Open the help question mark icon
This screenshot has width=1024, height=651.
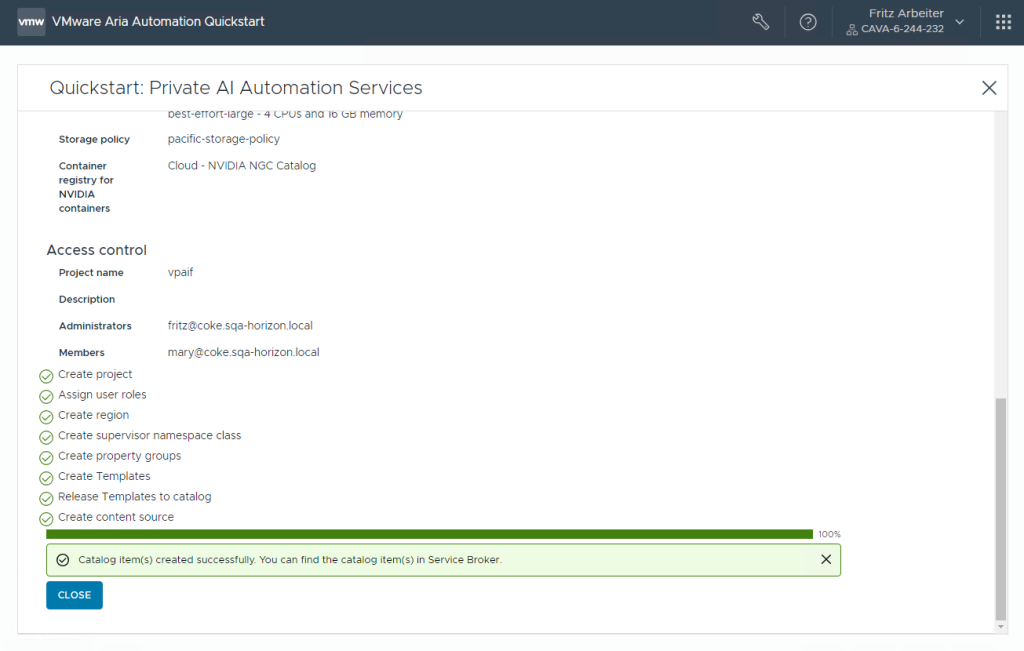click(808, 22)
